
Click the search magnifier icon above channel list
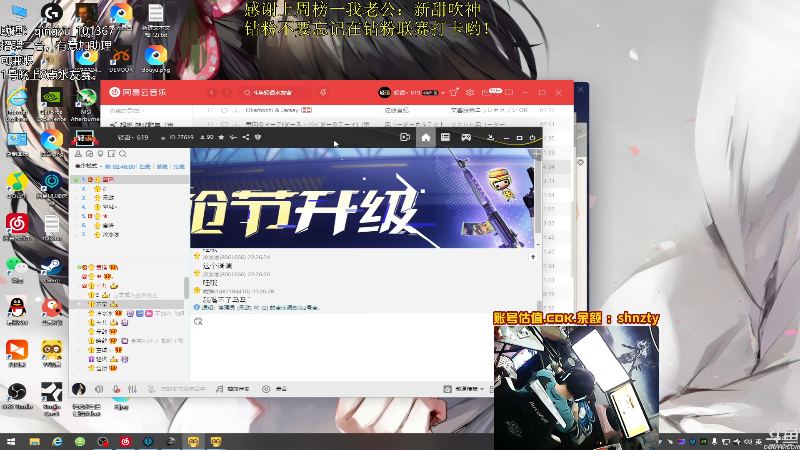pyautogui.click(x=123, y=154)
